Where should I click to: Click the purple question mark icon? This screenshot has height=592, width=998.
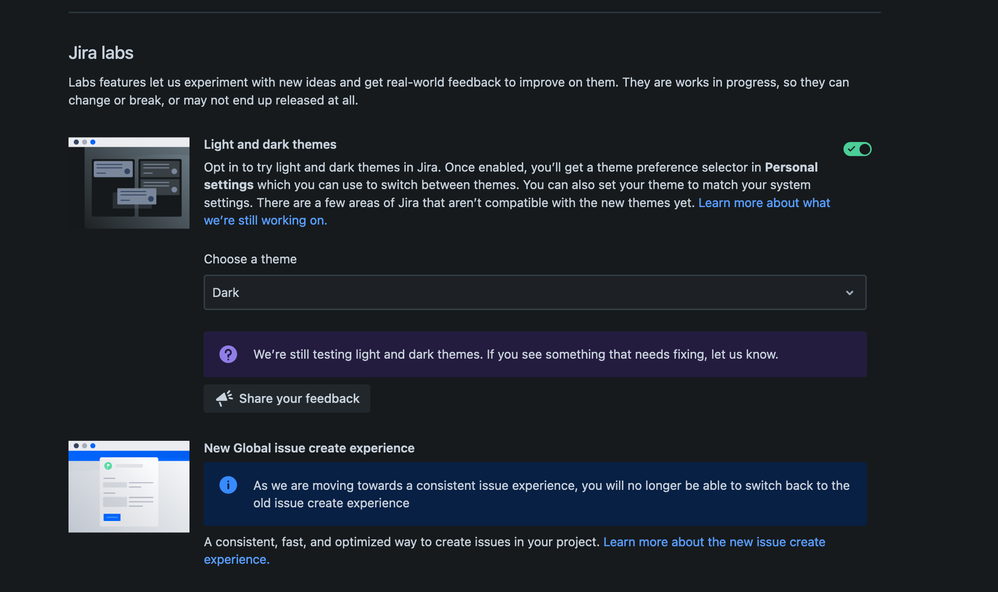coord(228,354)
